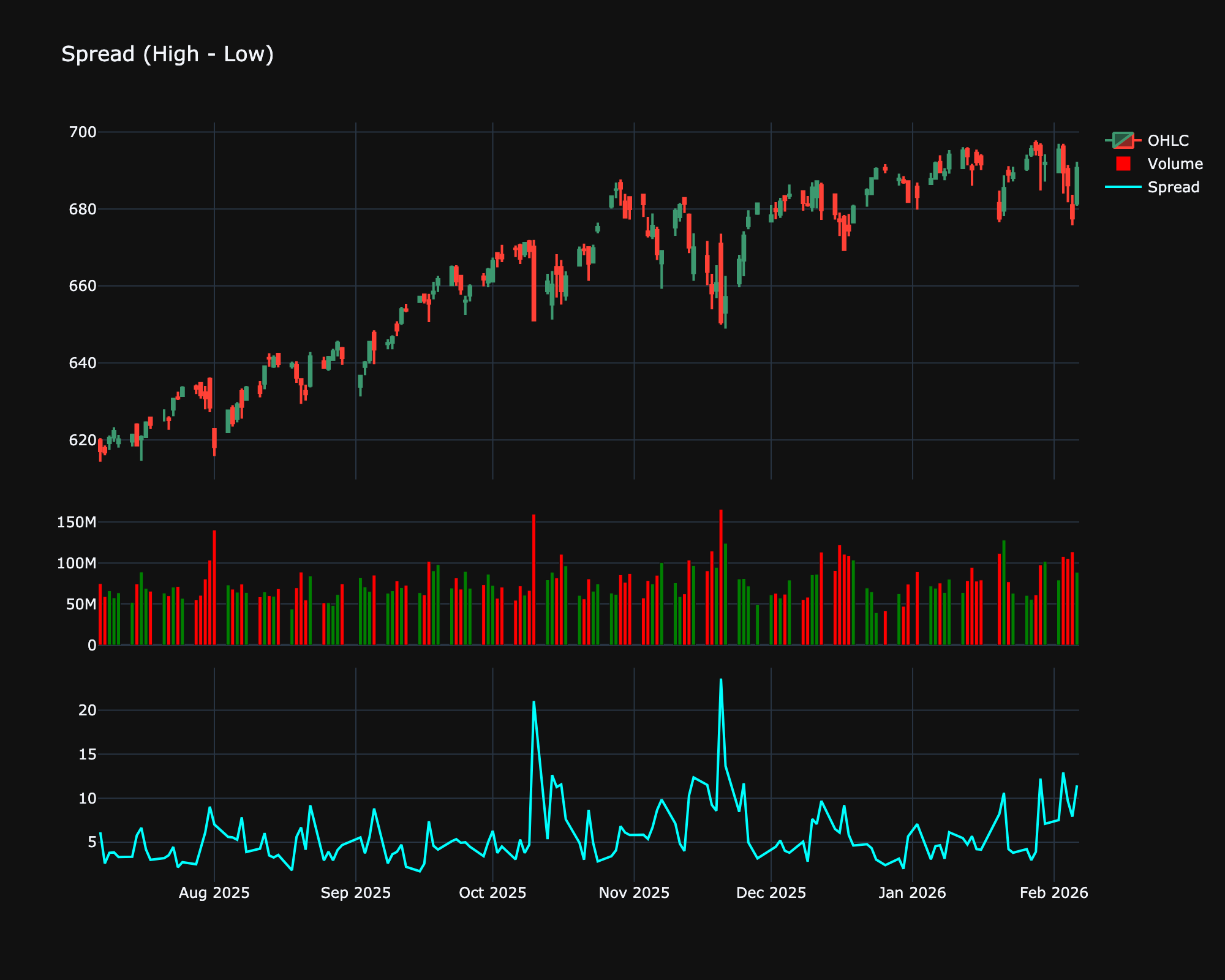This screenshot has width=1225, height=980.
Task: Click the Sep 2025 x-axis label
Action: click(x=355, y=893)
